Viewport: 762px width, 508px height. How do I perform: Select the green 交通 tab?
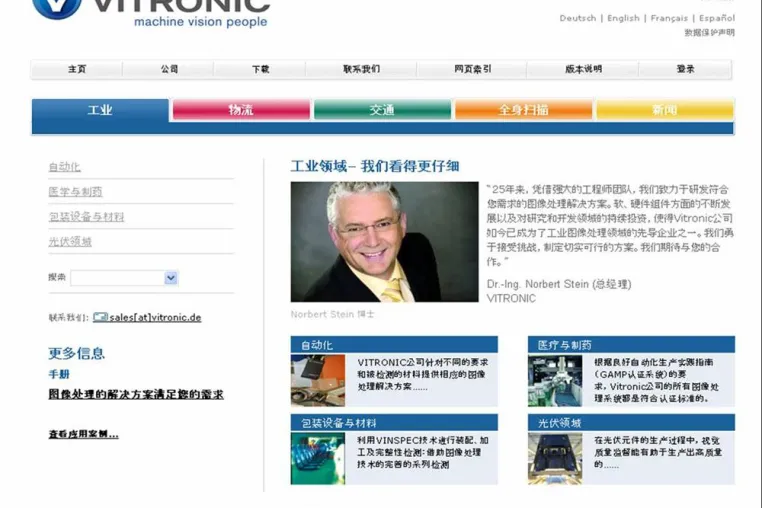382,110
